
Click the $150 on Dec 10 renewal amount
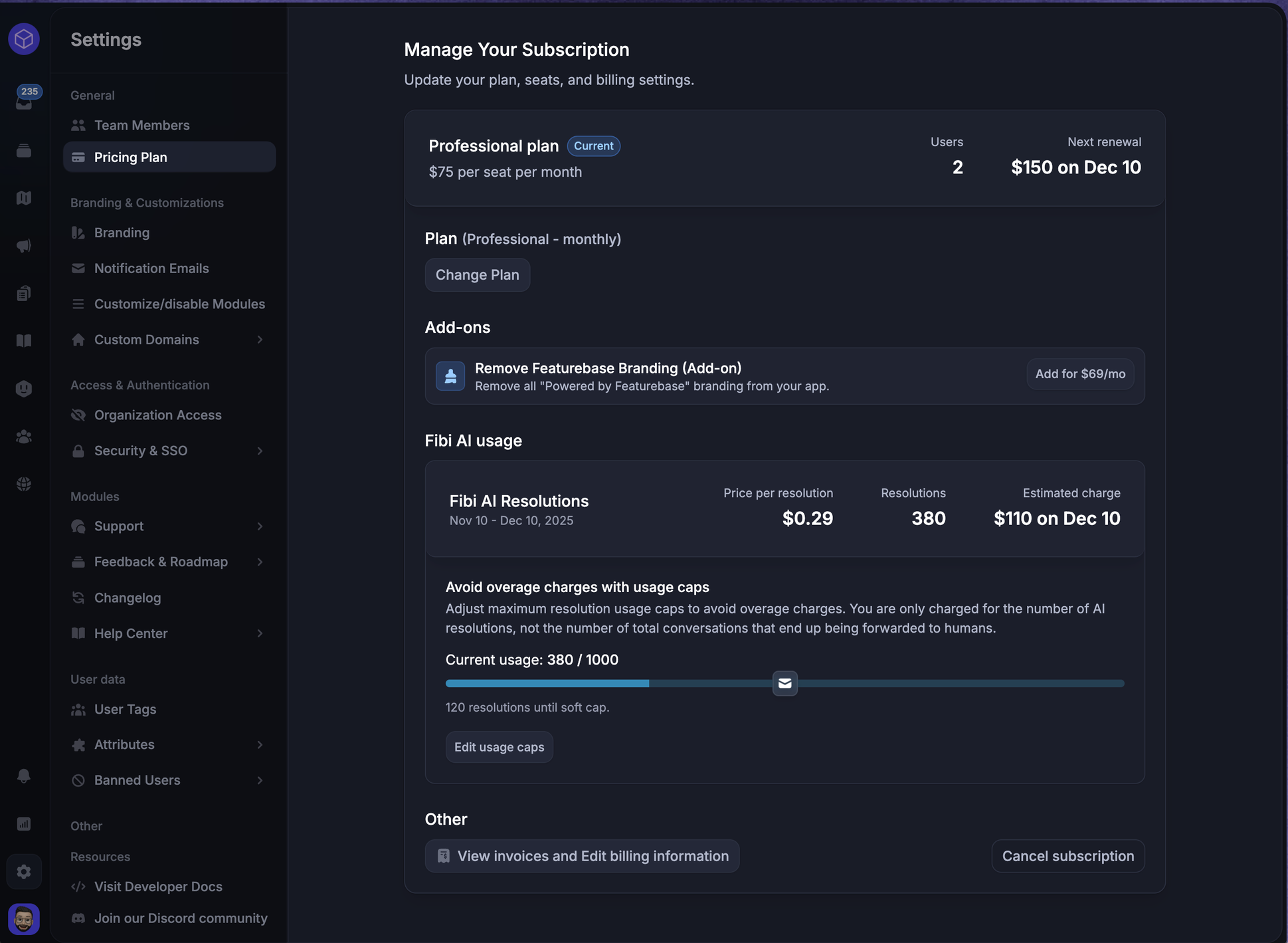coord(1076,167)
